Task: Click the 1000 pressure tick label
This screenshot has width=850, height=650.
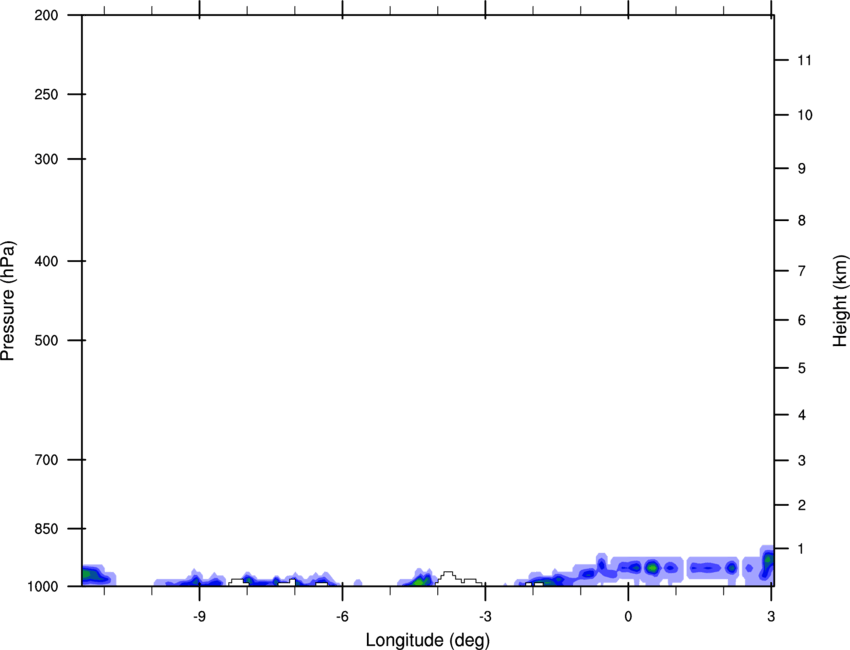Action: [x=42, y=586]
